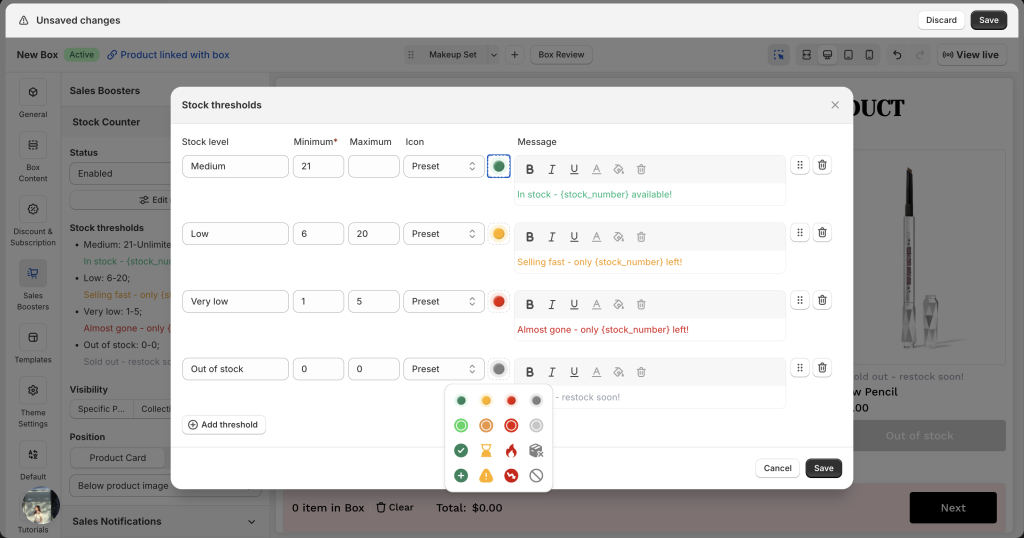Grab the drag handle of the Low row
The width and height of the screenshot is (1024, 538).
(x=800, y=233)
